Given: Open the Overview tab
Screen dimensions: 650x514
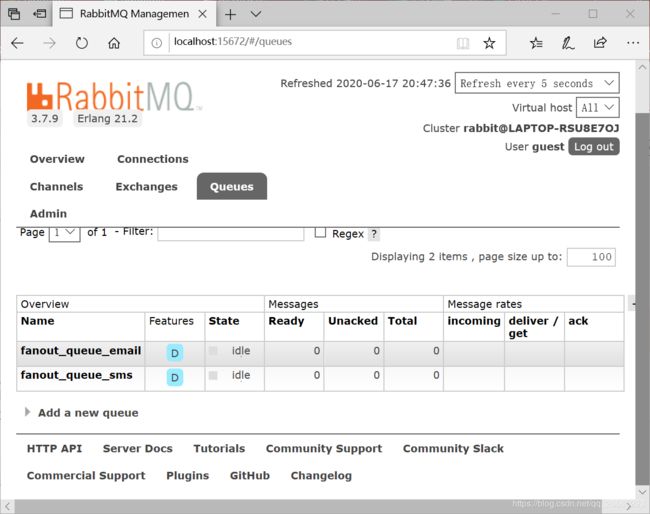Looking at the screenshot, I should point(57,159).
